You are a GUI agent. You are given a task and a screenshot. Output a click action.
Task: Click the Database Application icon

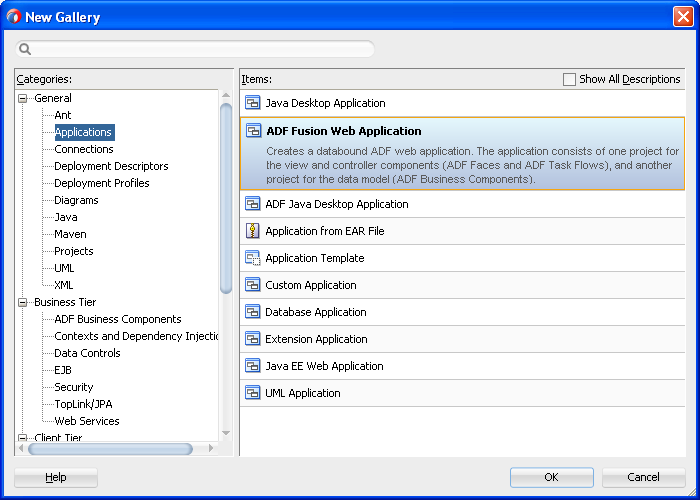tap(253, 312)
